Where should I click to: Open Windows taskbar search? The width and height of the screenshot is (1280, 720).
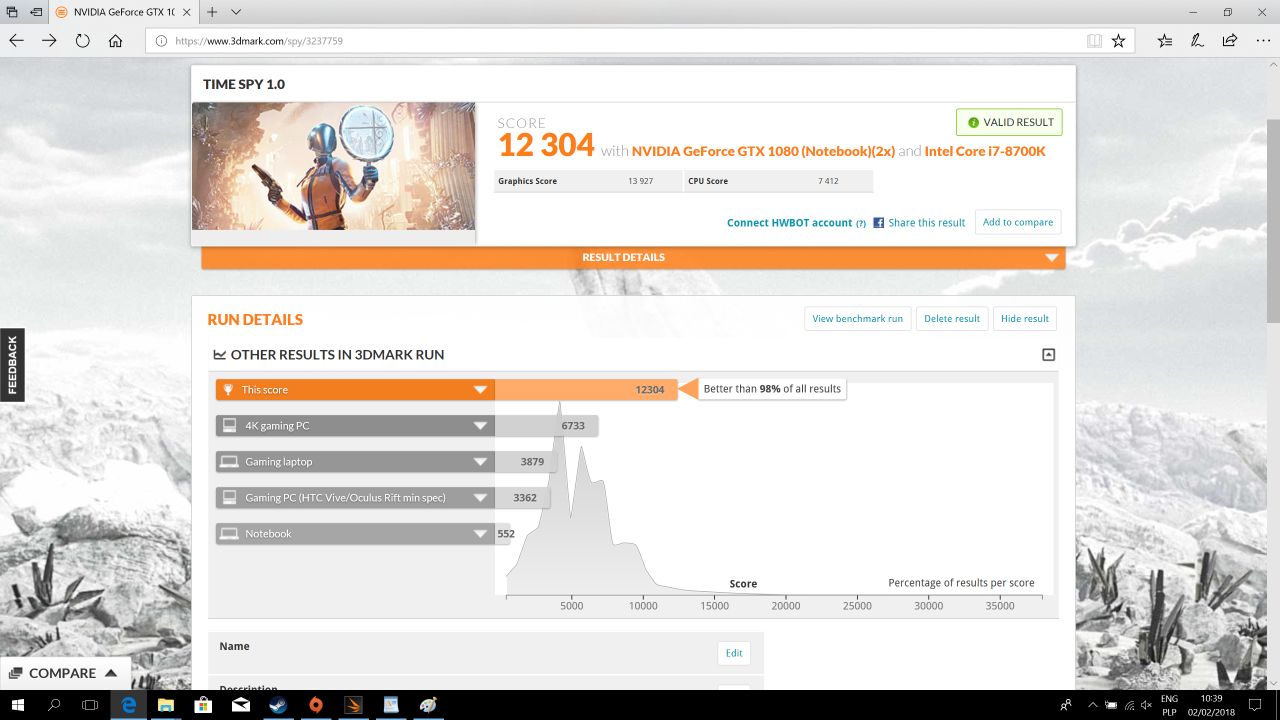[x=56, y=705]
